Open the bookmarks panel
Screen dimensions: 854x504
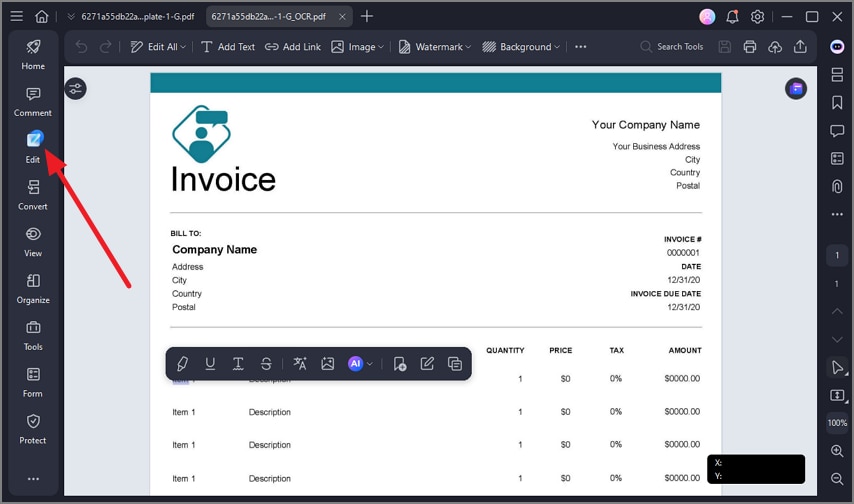[837, 102]
